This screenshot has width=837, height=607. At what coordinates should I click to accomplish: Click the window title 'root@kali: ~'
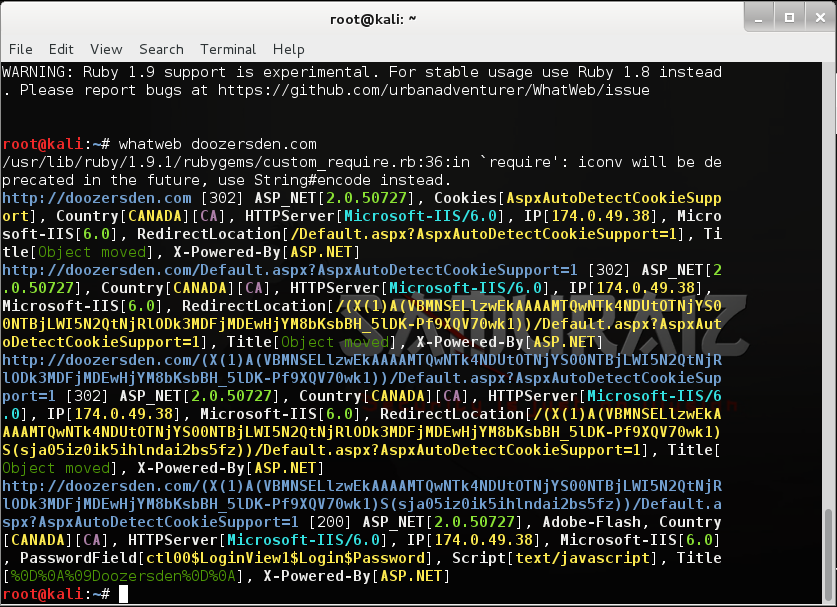coord(373,19)
